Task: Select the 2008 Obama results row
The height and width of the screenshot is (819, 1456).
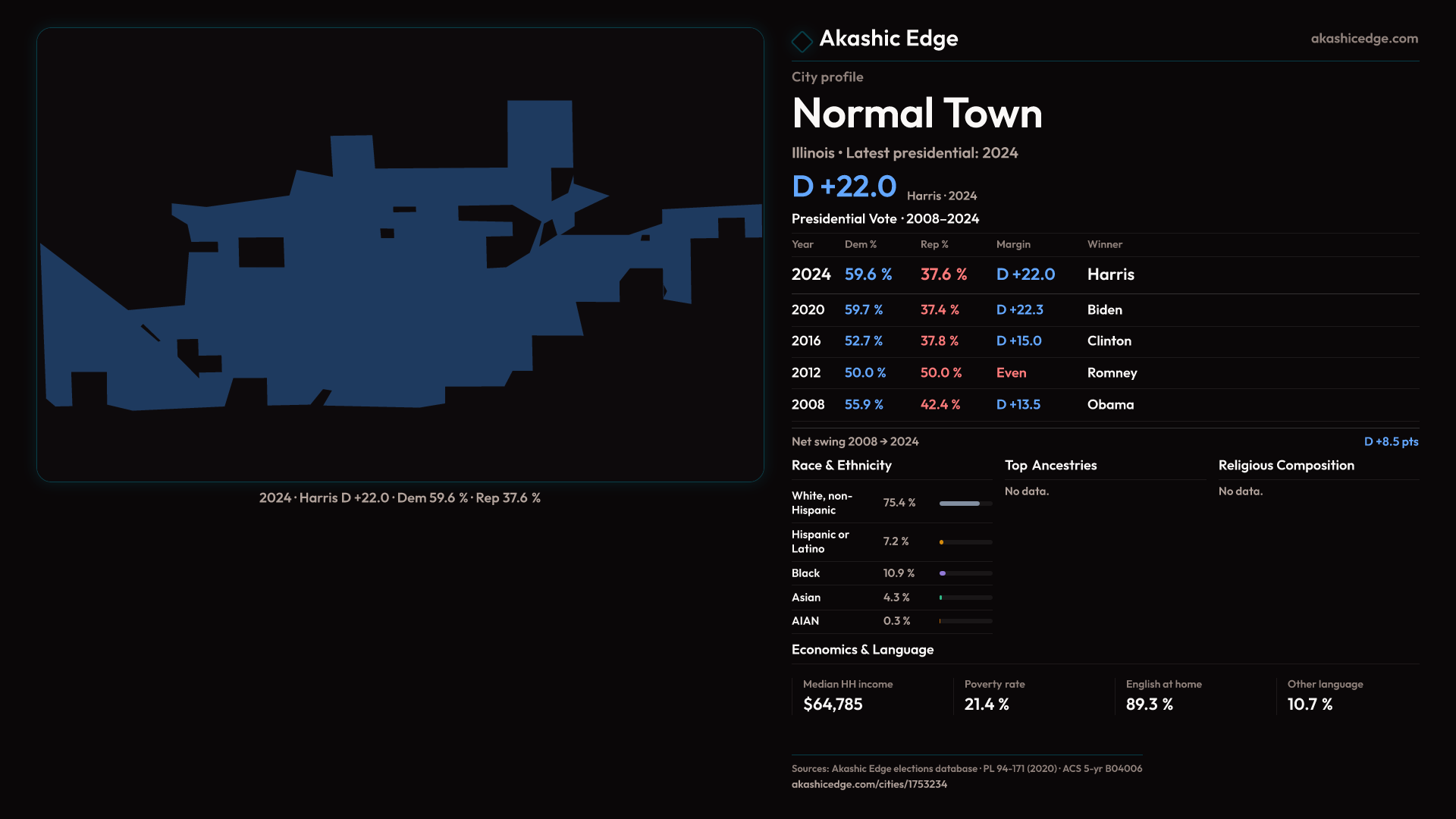Action: click(1104, 405)
